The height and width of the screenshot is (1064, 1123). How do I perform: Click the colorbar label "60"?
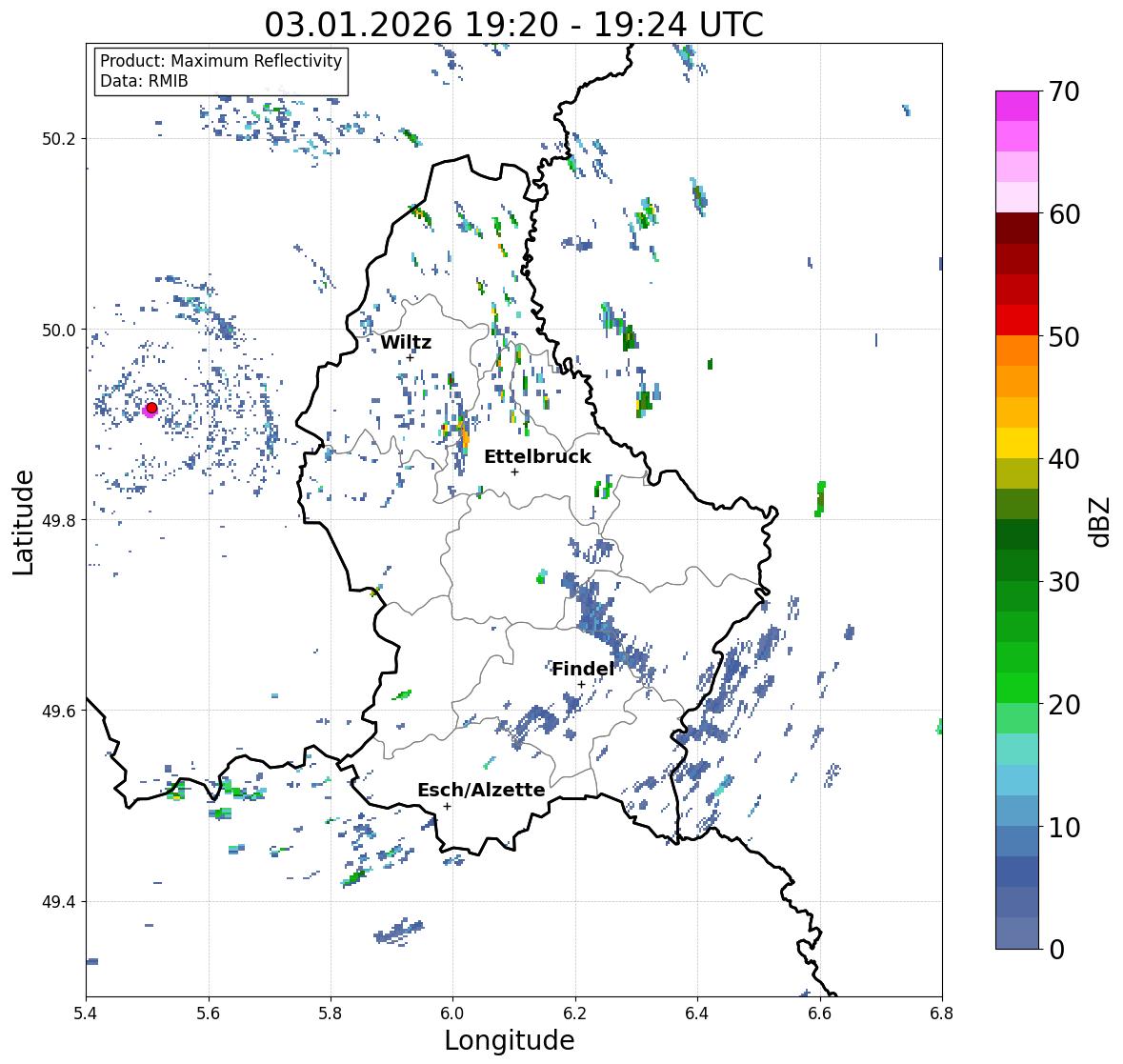[x=1064, y=214]
